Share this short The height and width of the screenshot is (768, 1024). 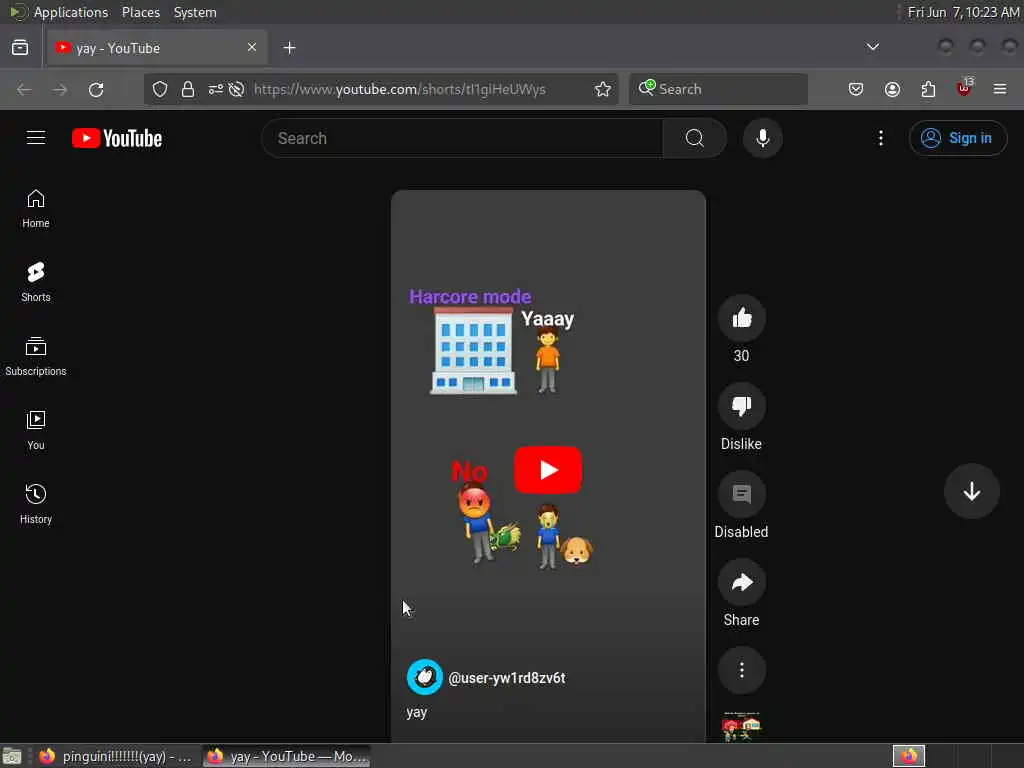point(741,583)
